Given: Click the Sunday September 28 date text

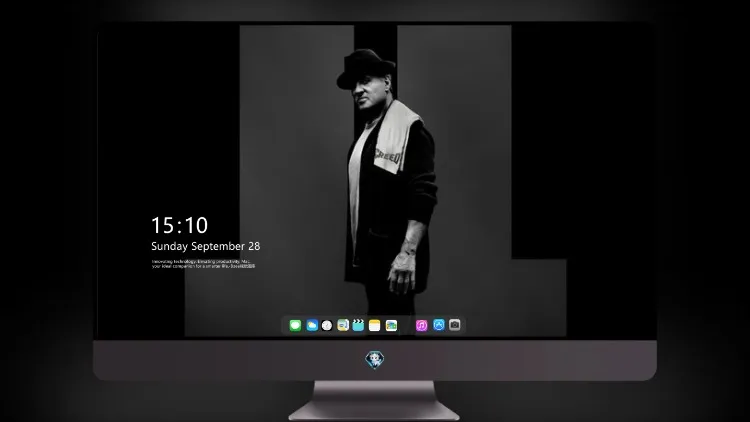Looking at the screenshot, I should pos(206,246).
